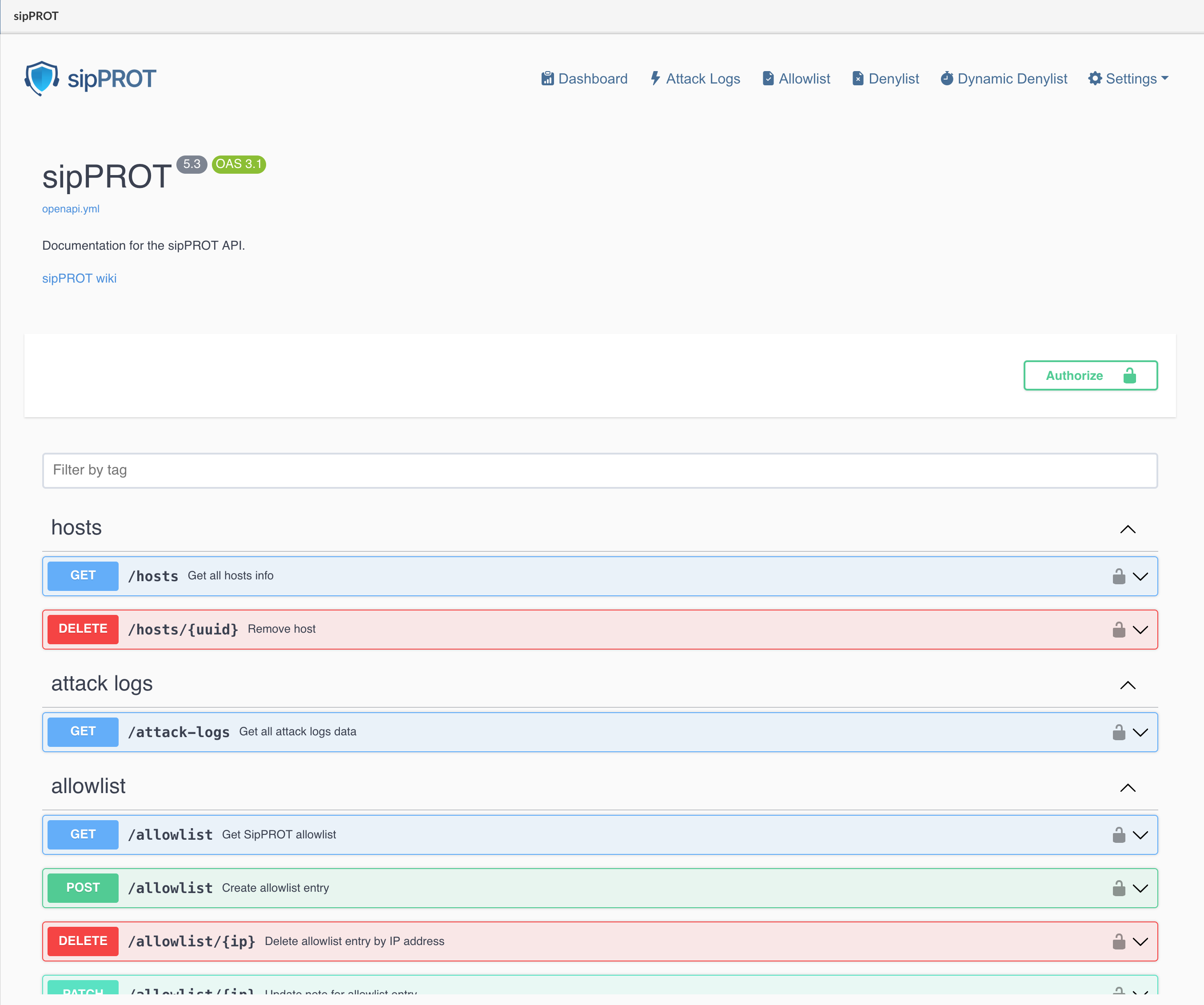
Task: Expand the GET /attack-logs endpoint arrow
Action: 1140,732
